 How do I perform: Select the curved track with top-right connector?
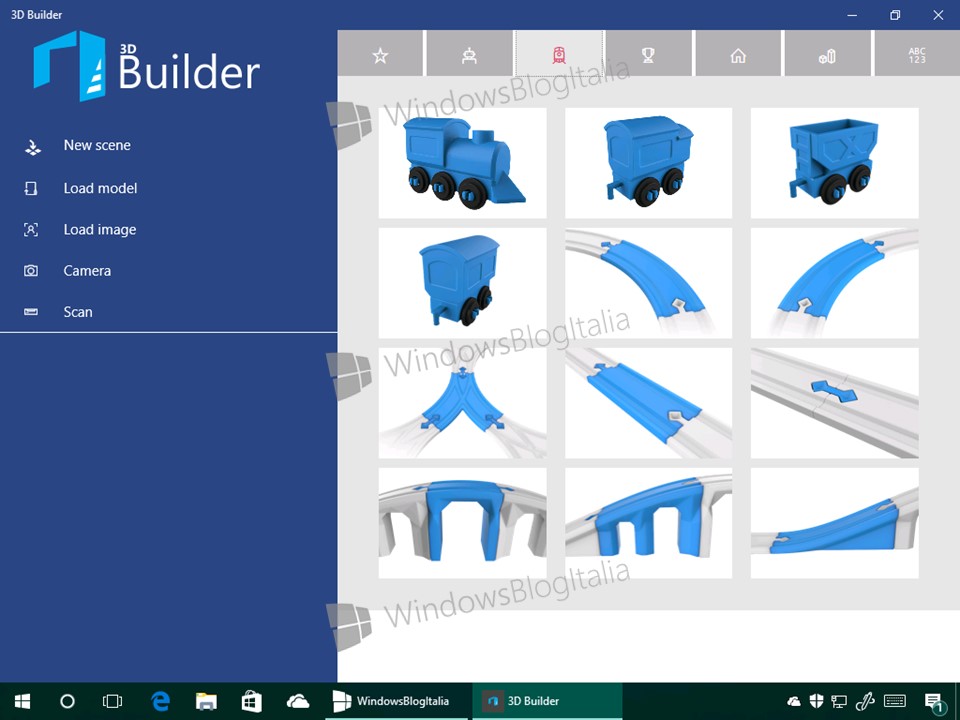(x=834, y=283)
